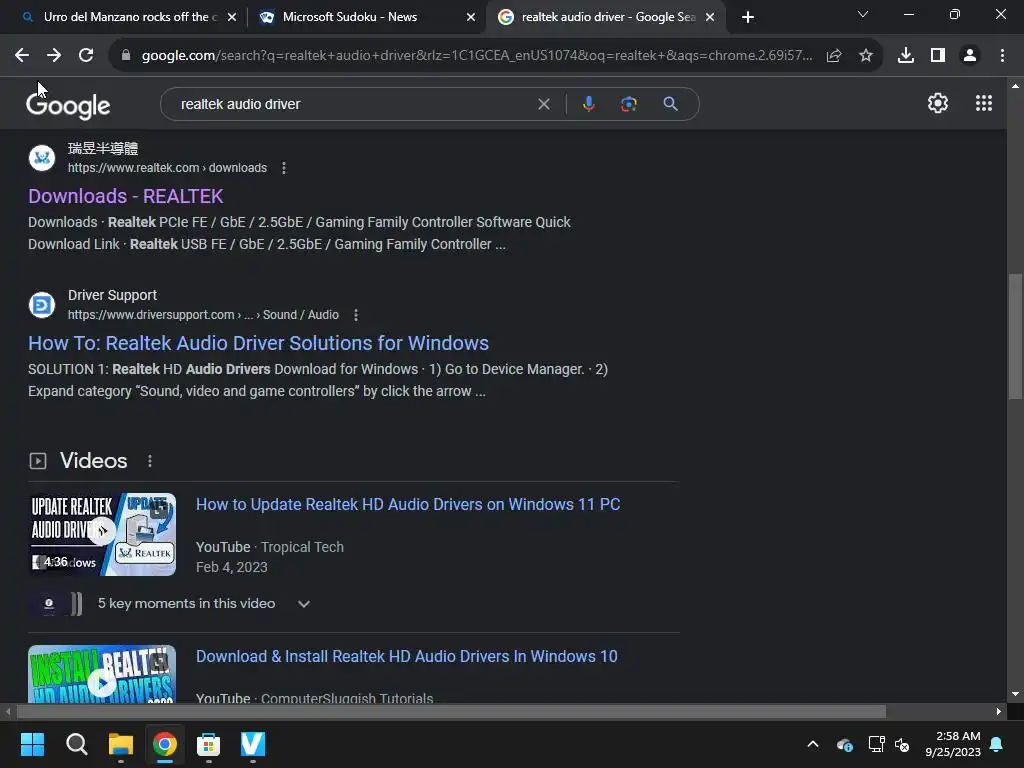
Task: Open clock showing 2:58 AM 9/25/2023
Action: tap(952, 744)
